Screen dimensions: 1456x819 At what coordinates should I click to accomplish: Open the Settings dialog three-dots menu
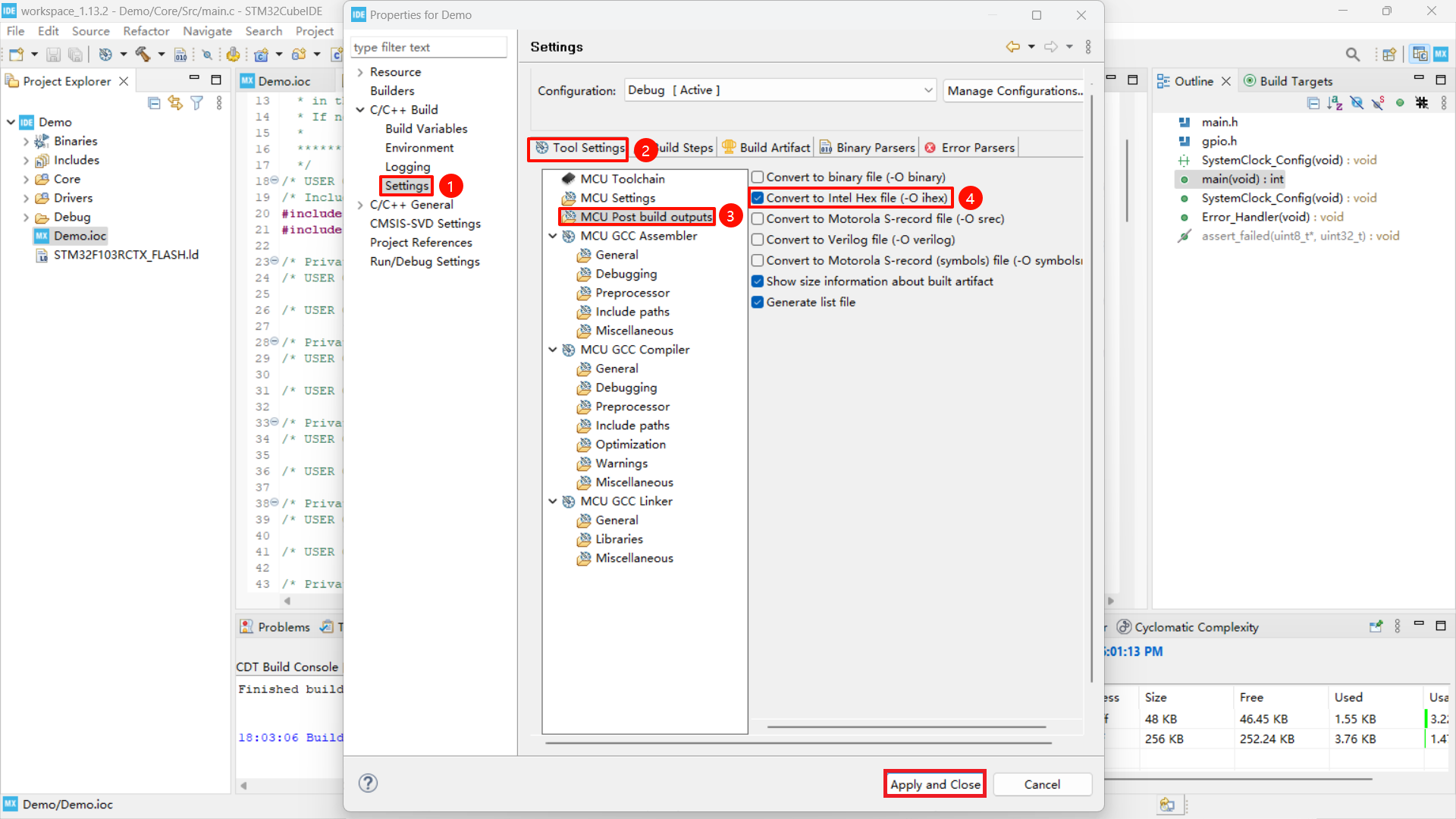click(1088, 47)
